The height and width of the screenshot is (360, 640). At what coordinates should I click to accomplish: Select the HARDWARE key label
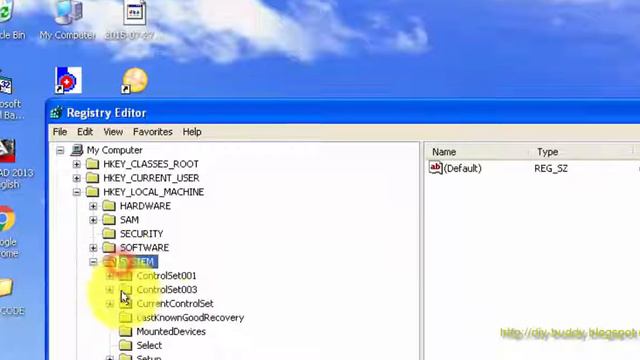click(145, 206)
